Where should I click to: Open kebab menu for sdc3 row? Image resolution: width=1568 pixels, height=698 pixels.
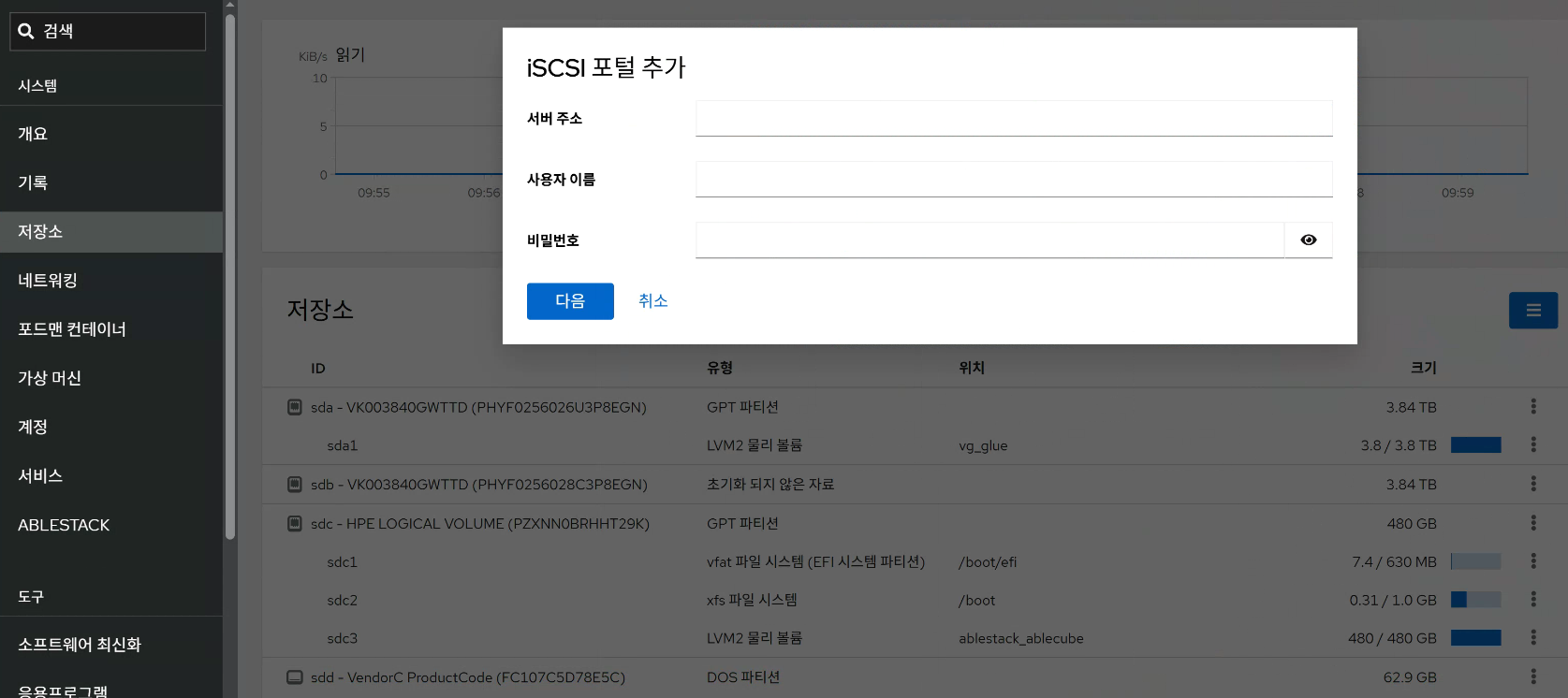(x=1533, y=637)
